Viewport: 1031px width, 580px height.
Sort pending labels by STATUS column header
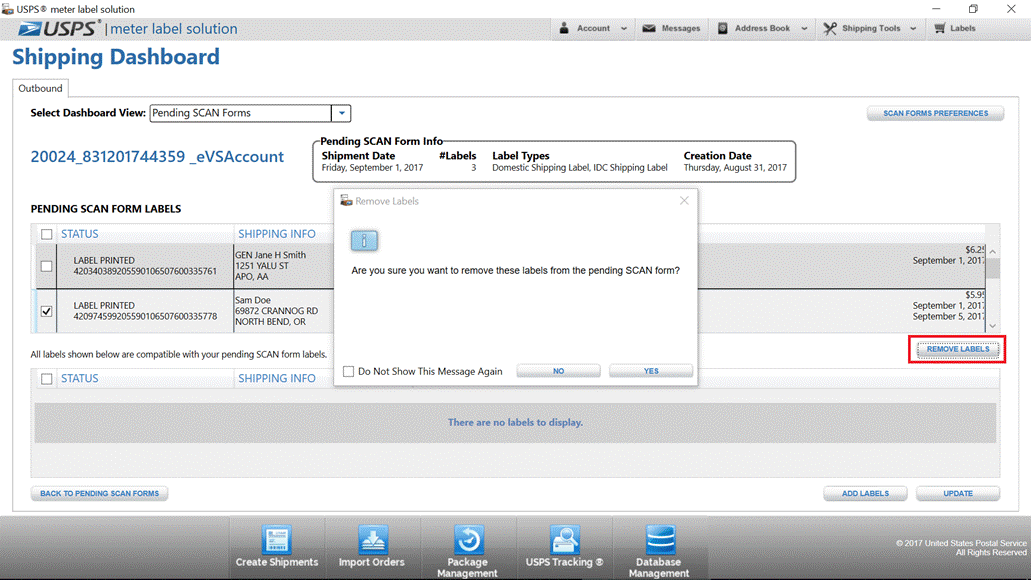(x=80, y=234)
